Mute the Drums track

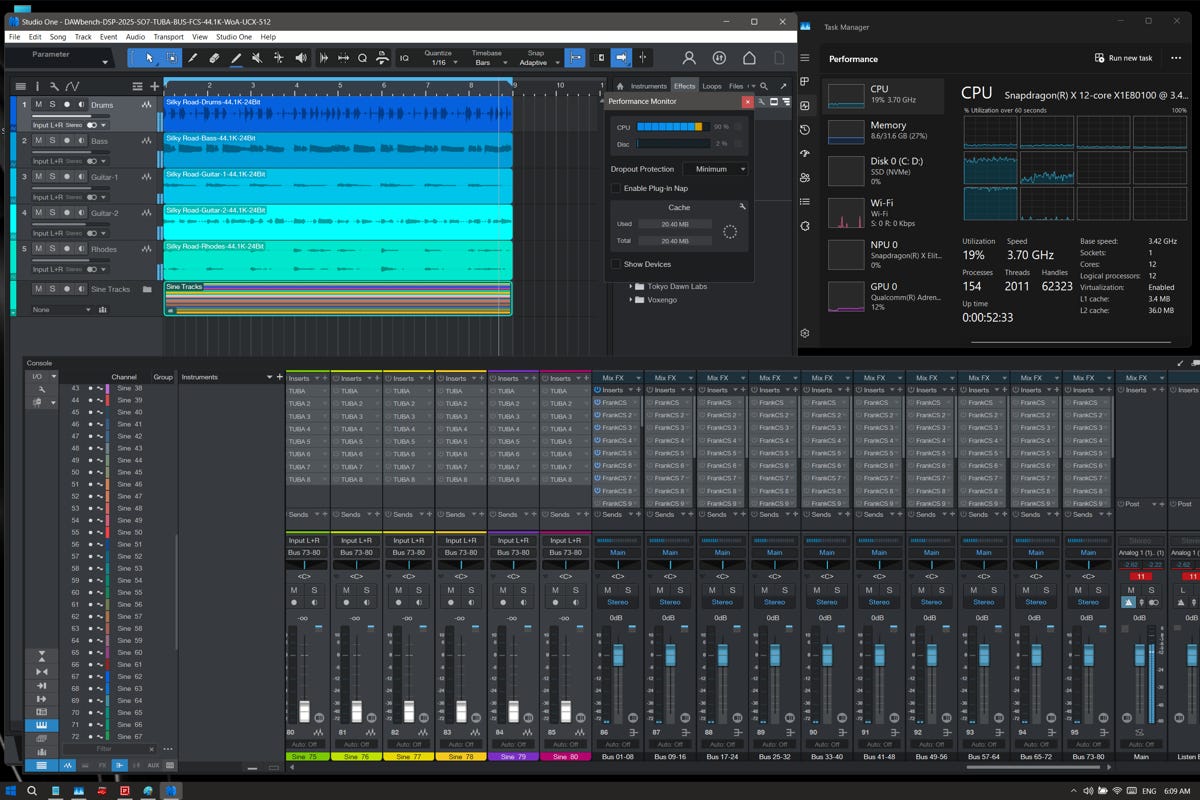click(x=39, y=104)
